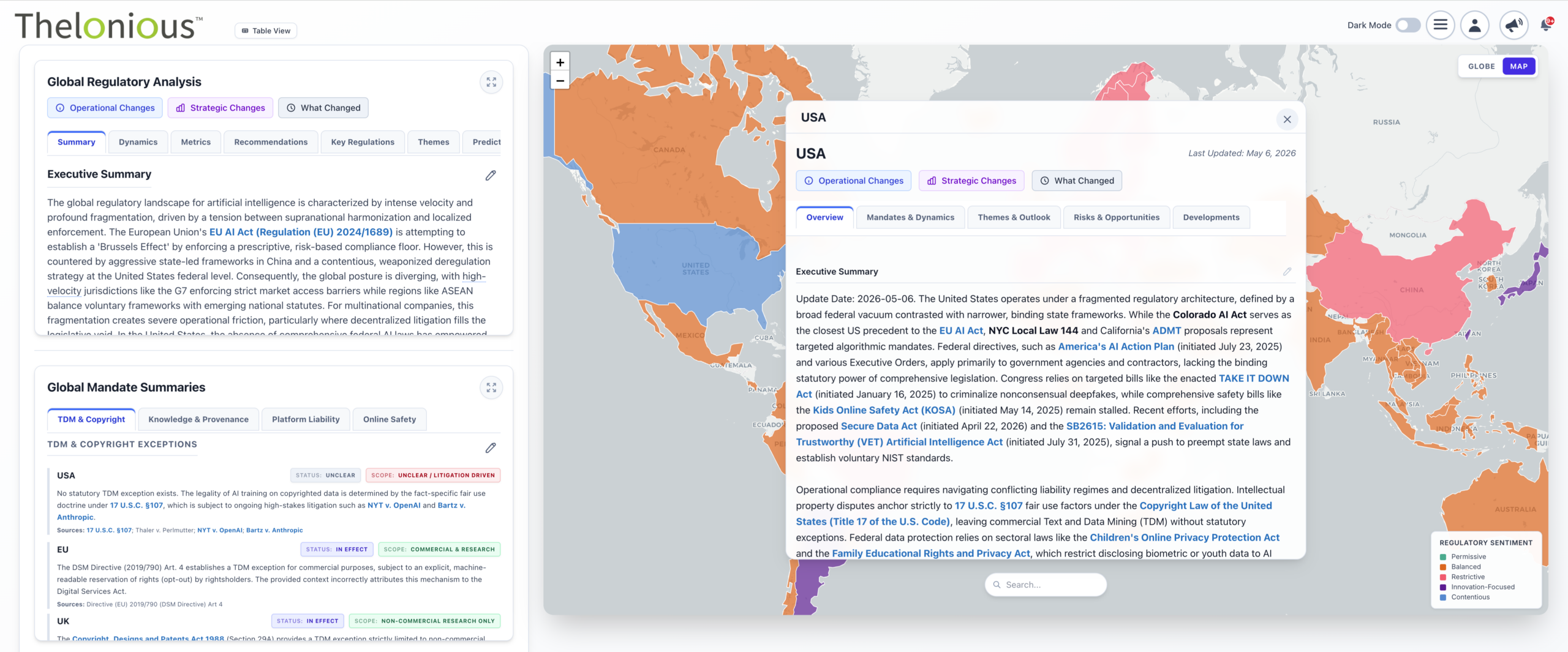
Task: Click the Contentious legend color swatch
Action: click(1443, 597)
